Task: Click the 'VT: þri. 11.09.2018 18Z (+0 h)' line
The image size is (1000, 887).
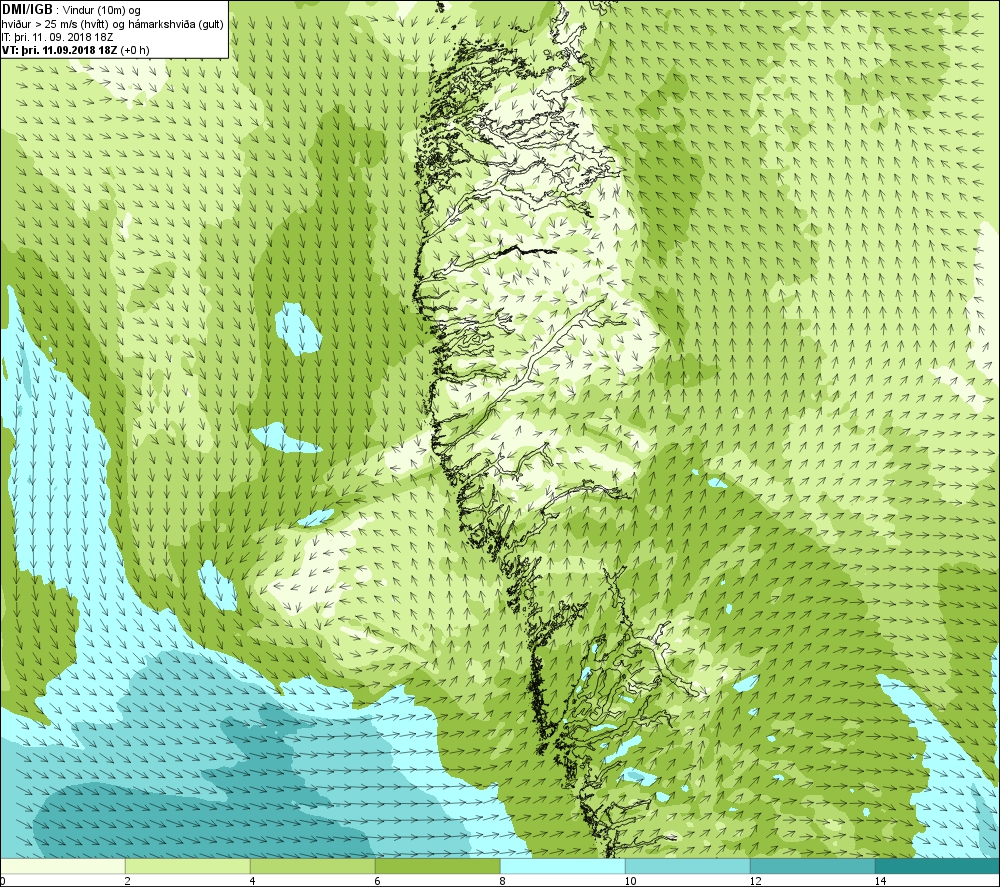Action: click(x=76, y=50)
